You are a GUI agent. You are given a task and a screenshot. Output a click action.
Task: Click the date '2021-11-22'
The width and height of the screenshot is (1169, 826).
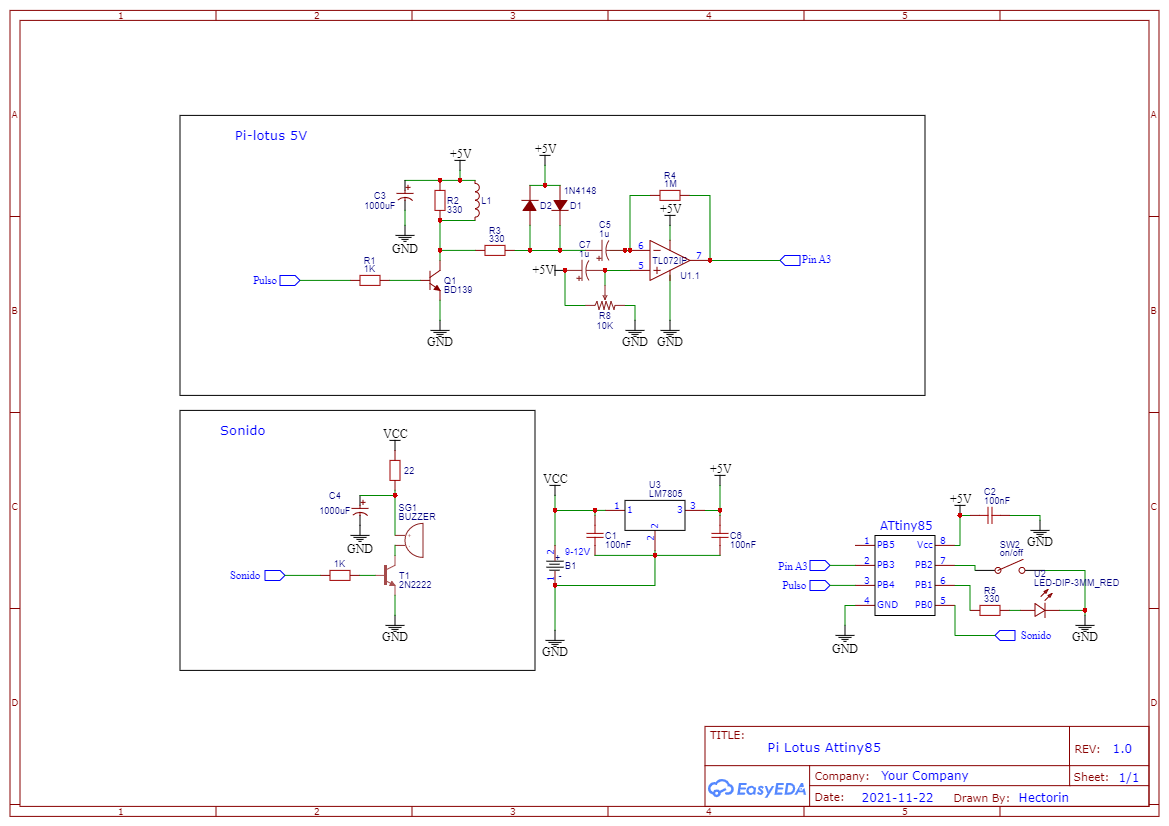point(897,797)
